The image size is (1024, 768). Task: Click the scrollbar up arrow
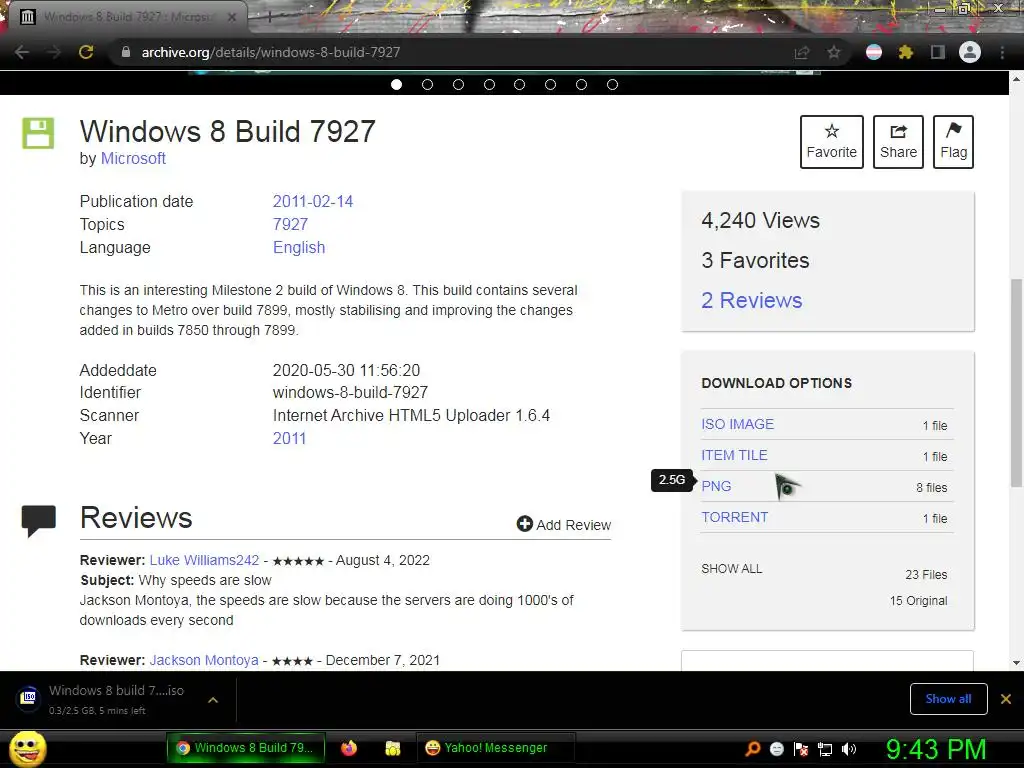(1016, 80)
